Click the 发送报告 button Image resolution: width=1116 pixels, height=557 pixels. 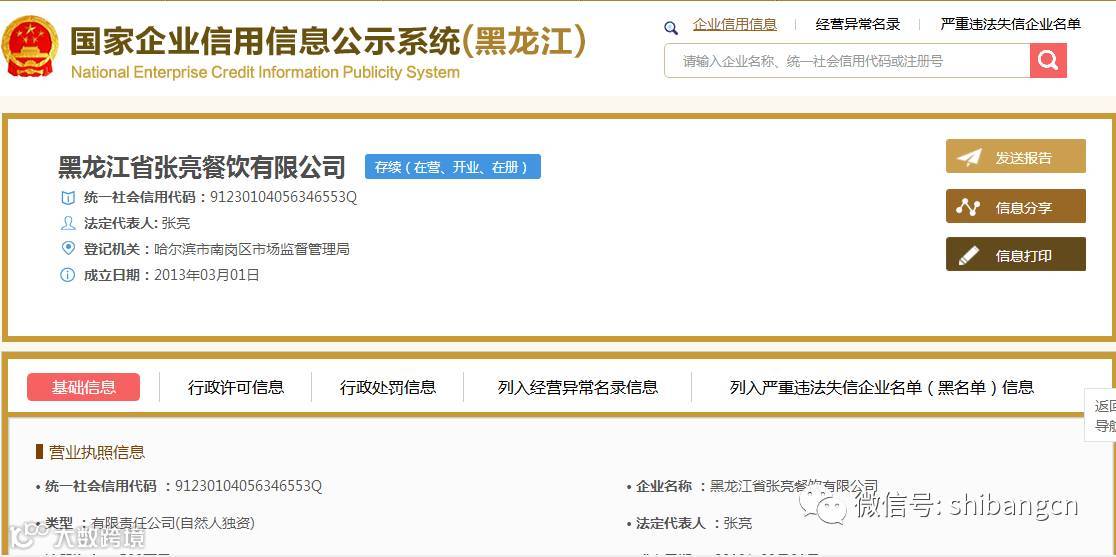point(1016,157)
